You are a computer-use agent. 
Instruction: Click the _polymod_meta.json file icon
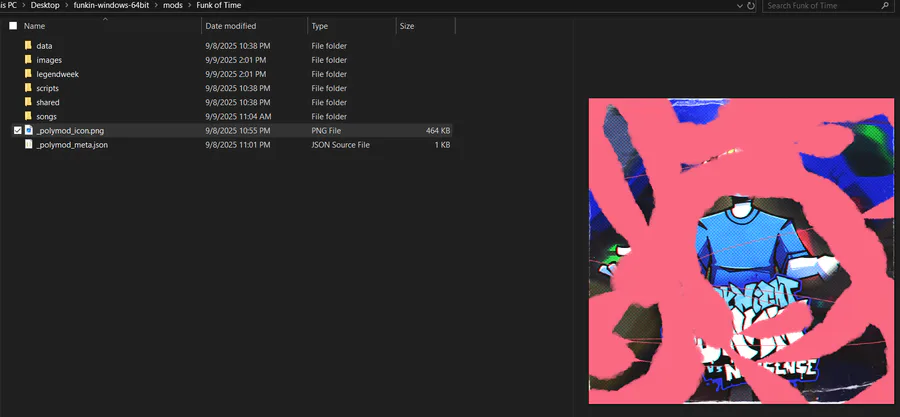click(28, 145)
